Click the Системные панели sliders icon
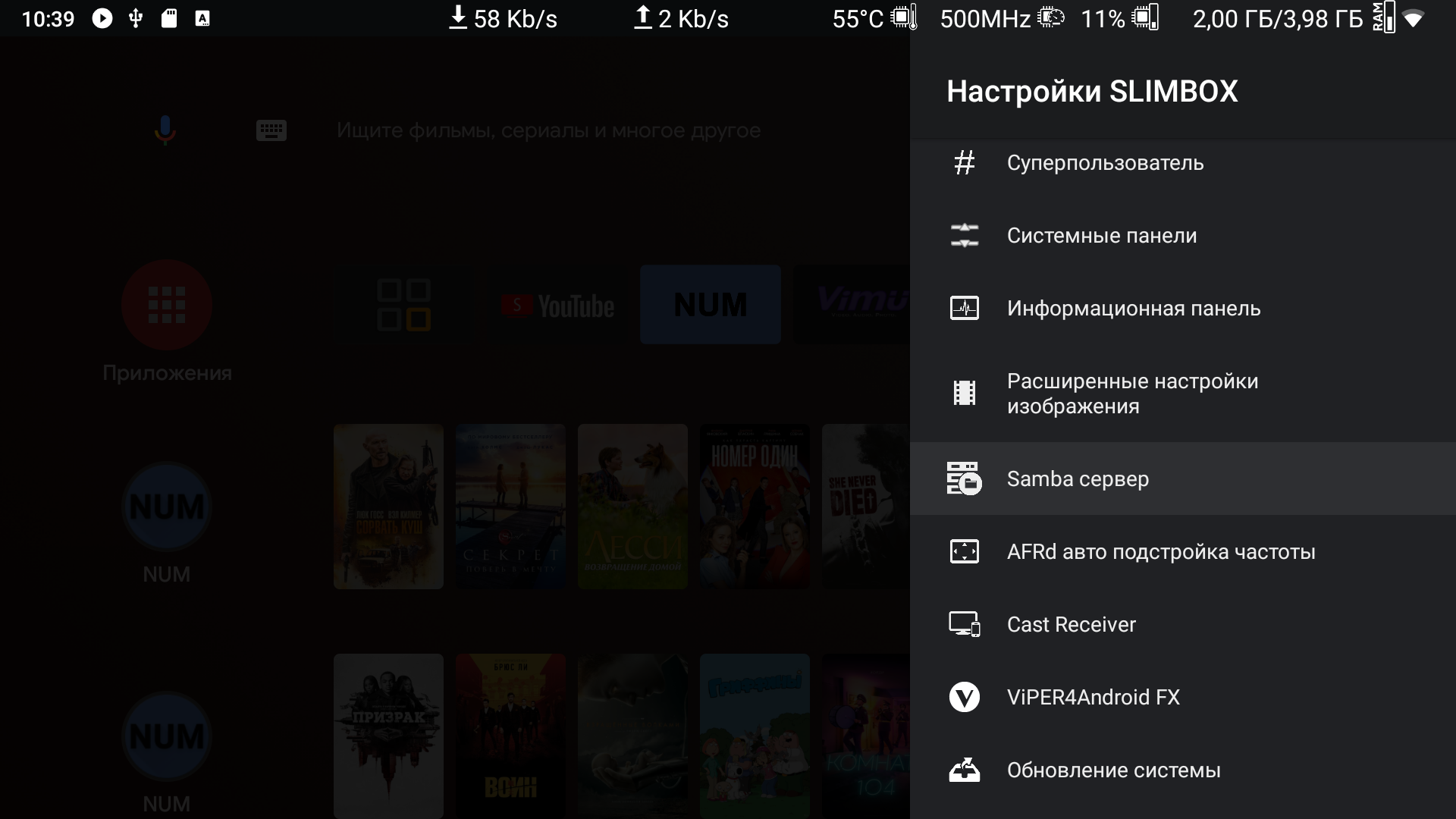 (964, 236)
